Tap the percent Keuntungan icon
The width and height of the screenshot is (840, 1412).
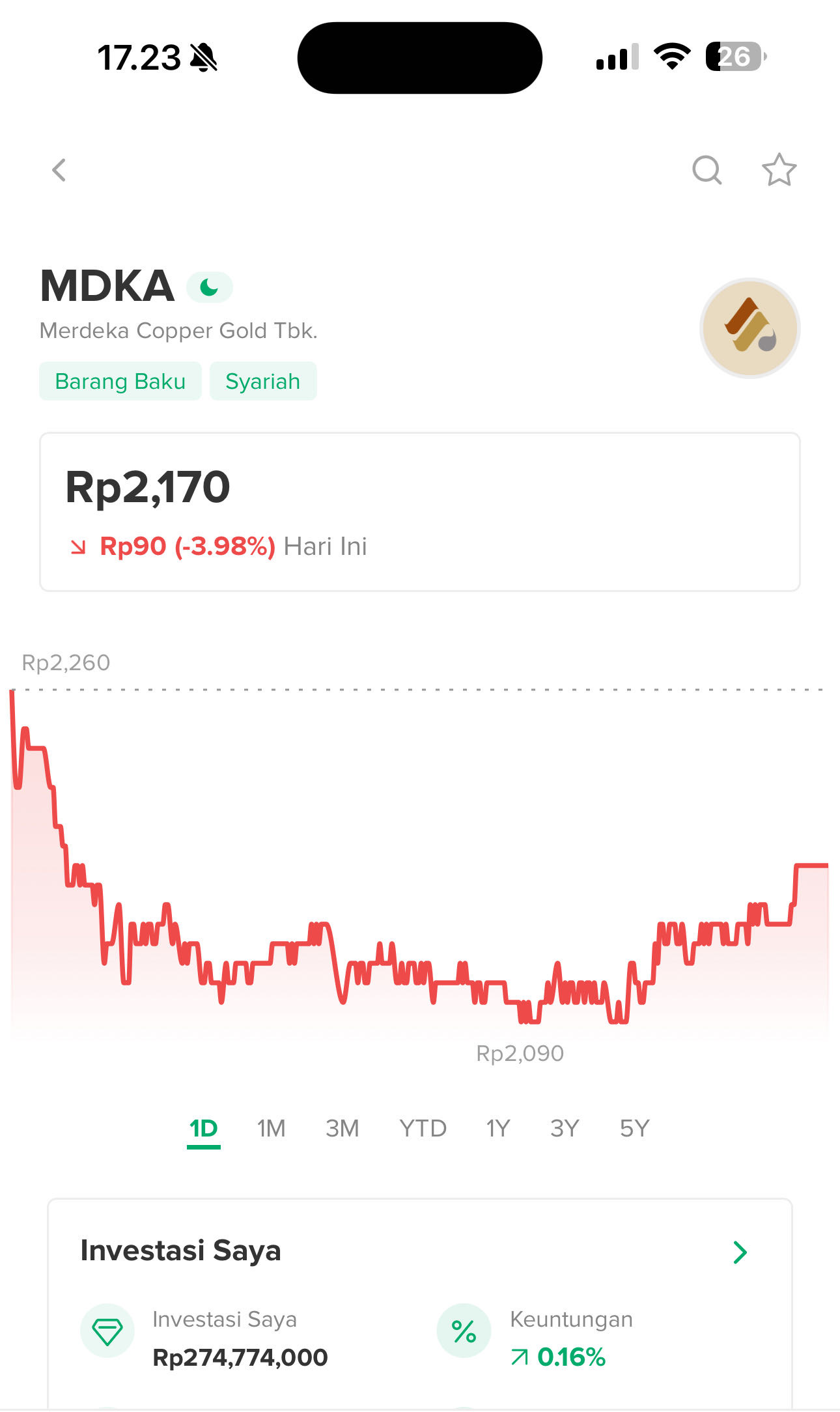pos(464,1332)
